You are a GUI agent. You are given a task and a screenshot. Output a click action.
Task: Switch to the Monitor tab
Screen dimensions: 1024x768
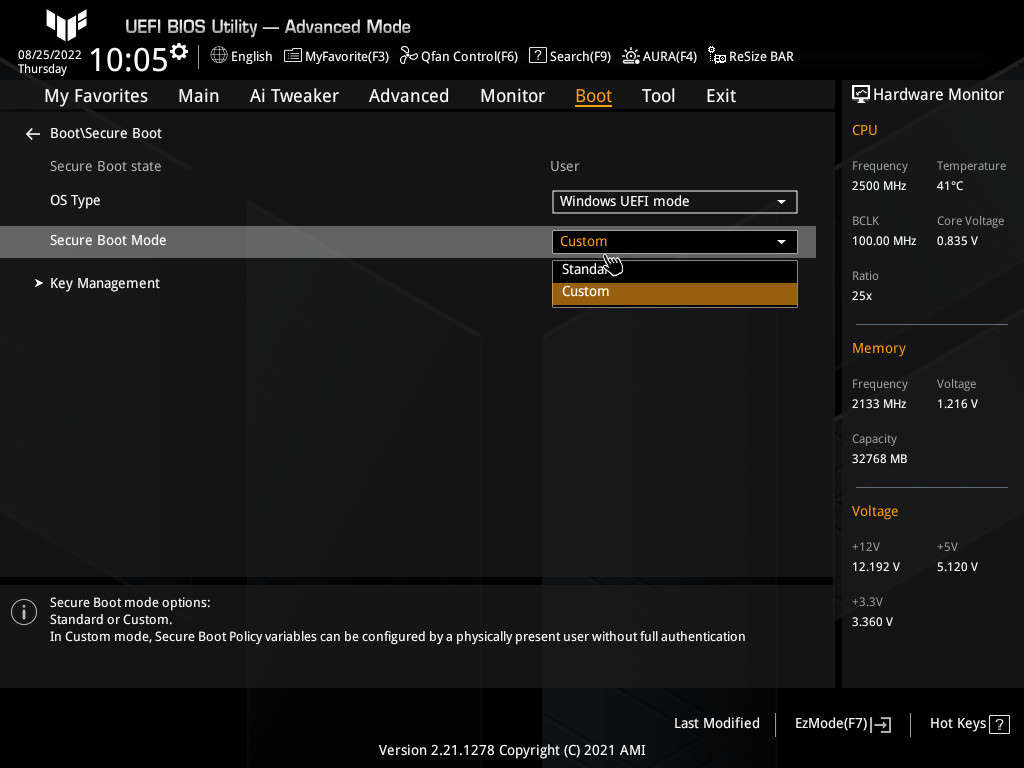[x=512, y=95]
